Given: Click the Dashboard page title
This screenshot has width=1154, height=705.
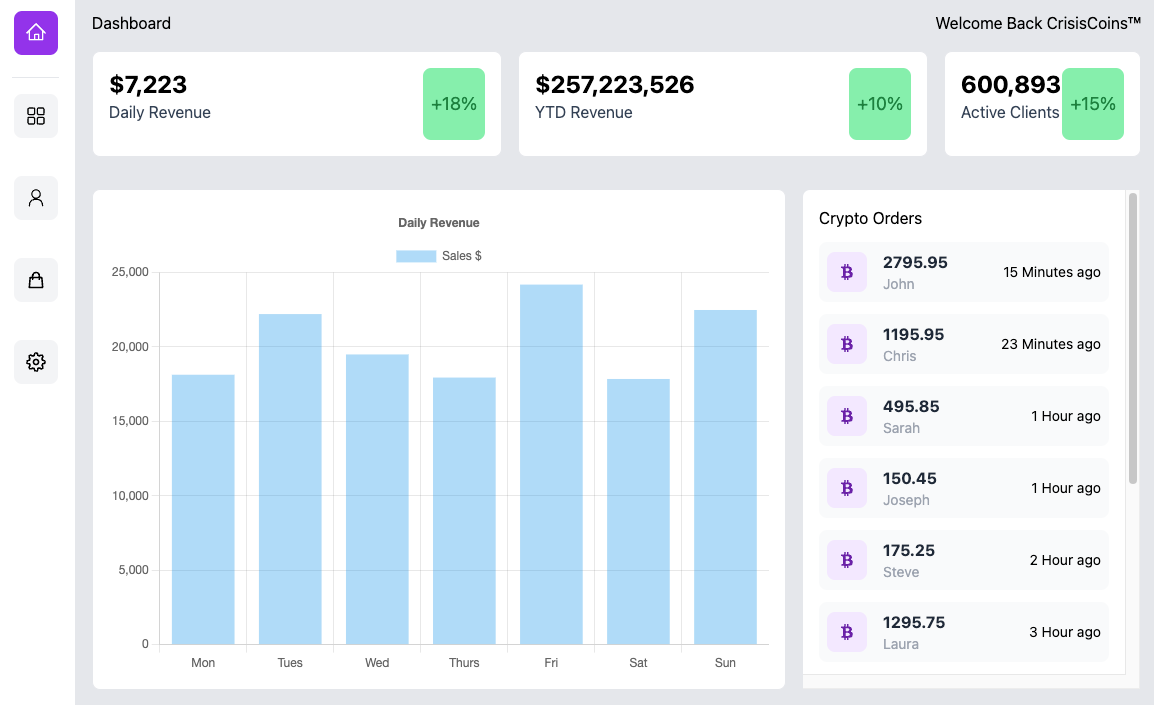Looking at the screenshot, I should 131,23.
